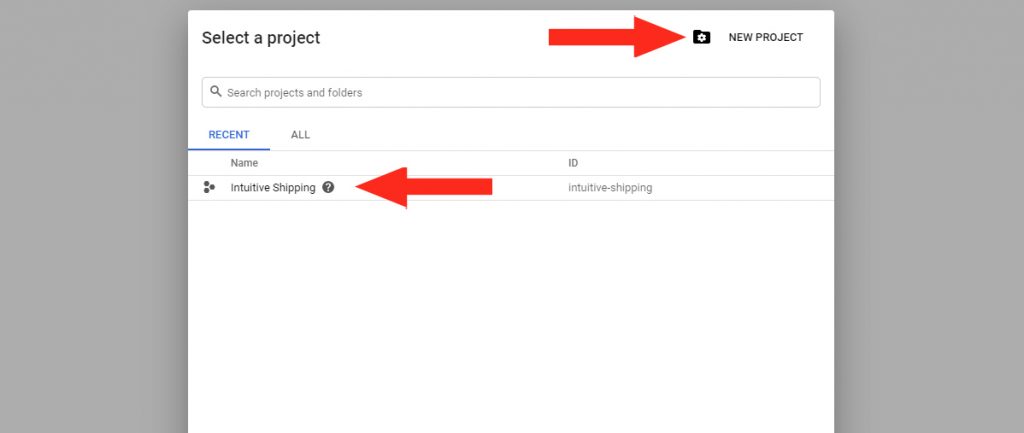This screenshot has height=433, width=1024.
Task: Click the NEW PROJECT button text
Action: coord(765,37)
